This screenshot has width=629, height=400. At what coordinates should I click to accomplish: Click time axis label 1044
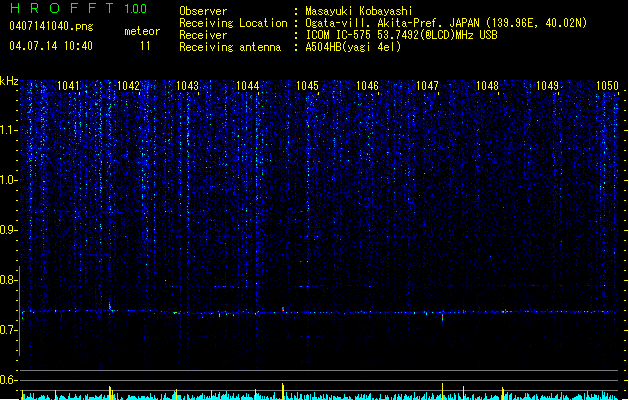(248, 85)
